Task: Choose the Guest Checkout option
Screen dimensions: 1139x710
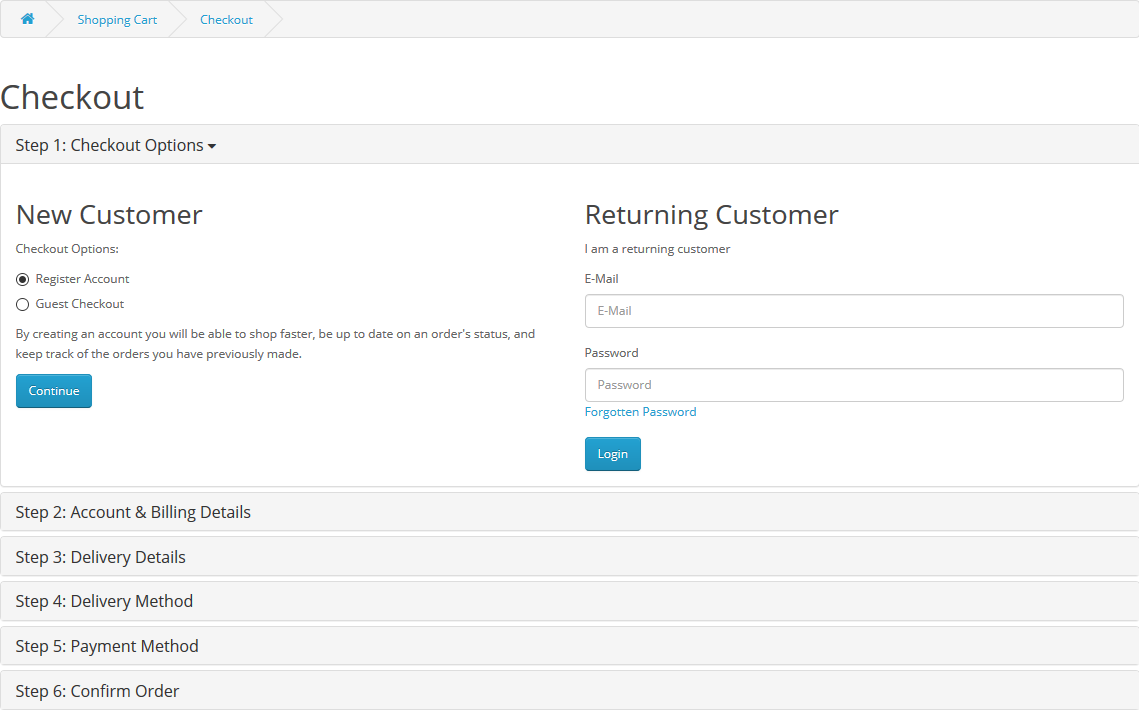Action: point(23,304)
